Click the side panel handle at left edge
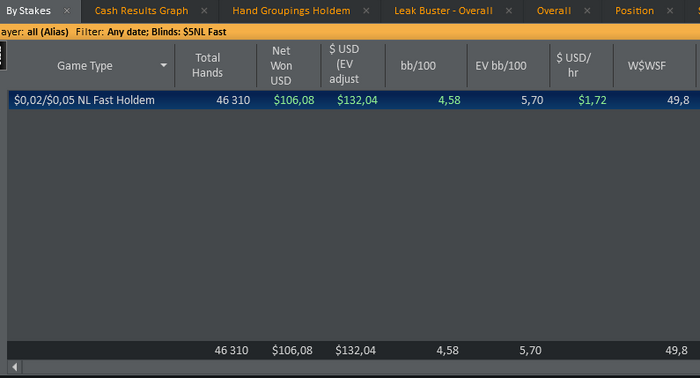This screenshot has height=378, width=700. click(x=3, y=56)
